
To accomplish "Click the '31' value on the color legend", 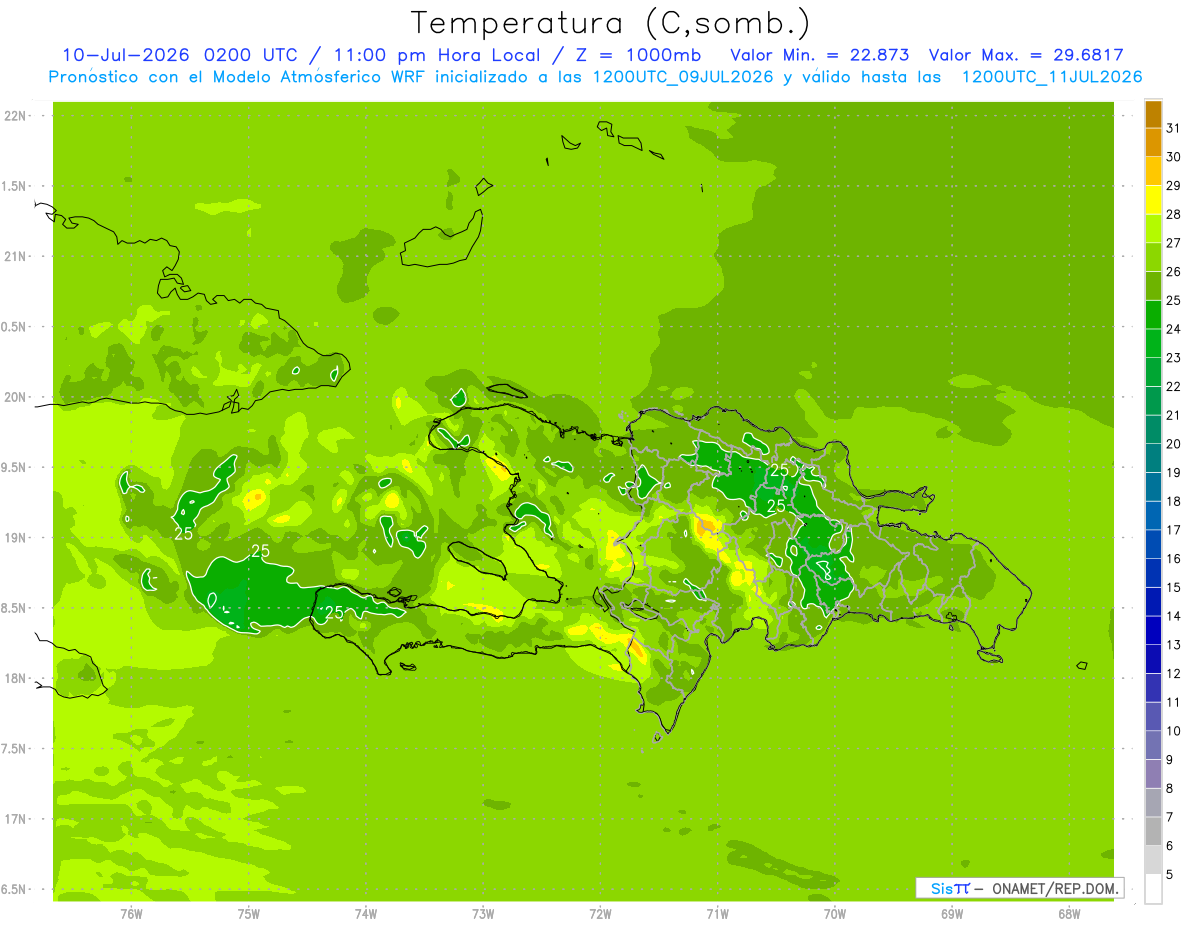I will point(1174,128).
